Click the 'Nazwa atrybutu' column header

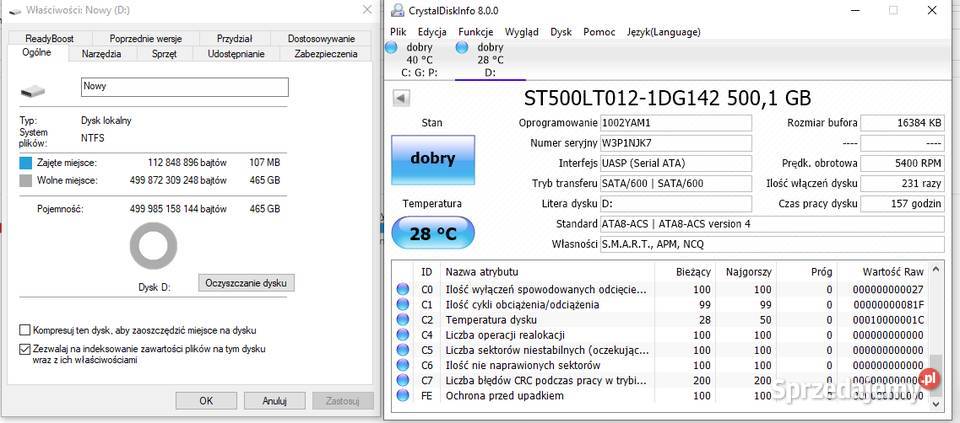(547, 271)
